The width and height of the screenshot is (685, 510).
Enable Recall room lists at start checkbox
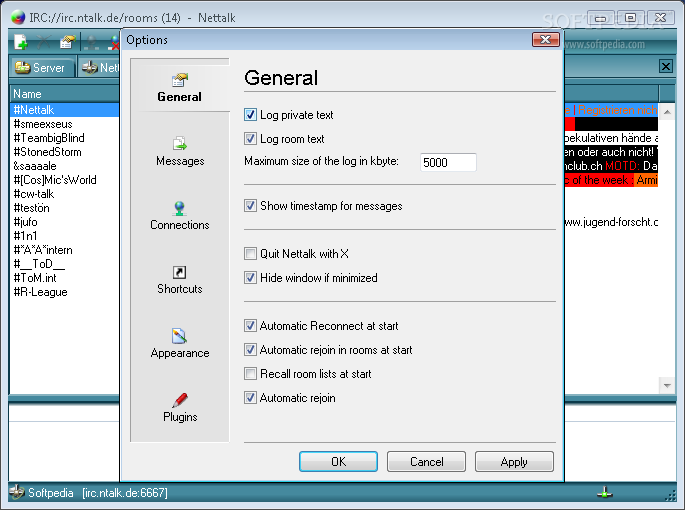[x=250, y=374]
